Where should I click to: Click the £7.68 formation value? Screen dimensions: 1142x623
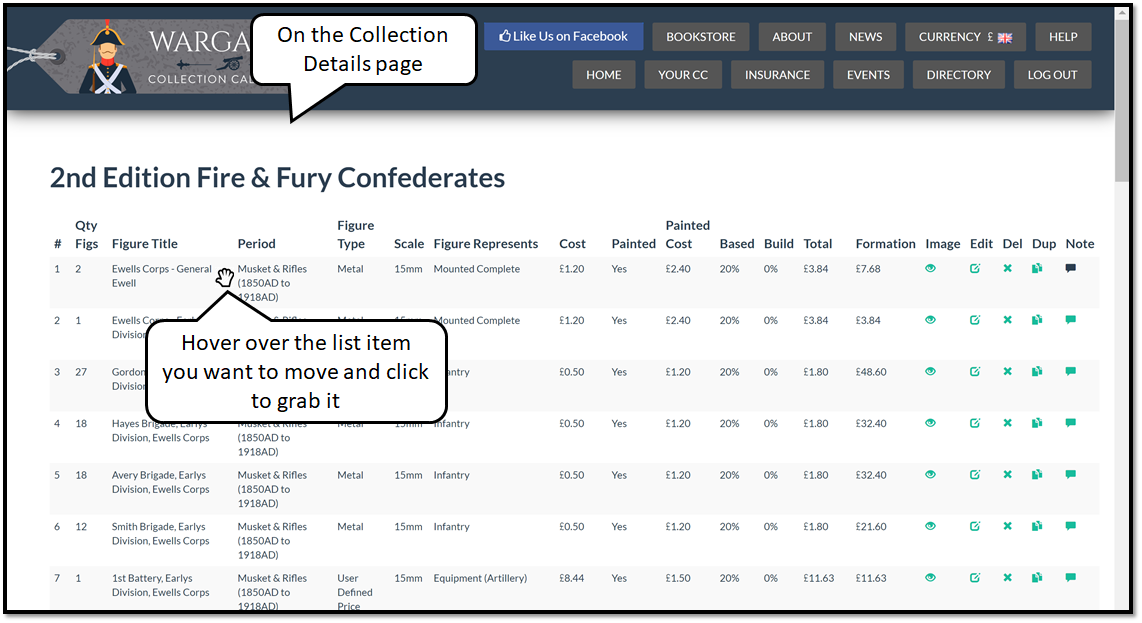point(868,268)
